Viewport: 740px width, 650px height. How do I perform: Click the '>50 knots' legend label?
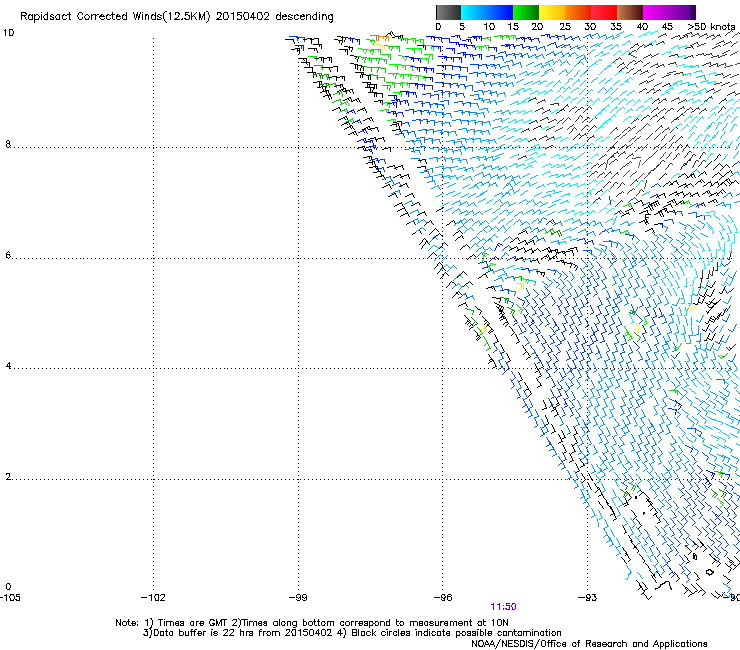711,27
